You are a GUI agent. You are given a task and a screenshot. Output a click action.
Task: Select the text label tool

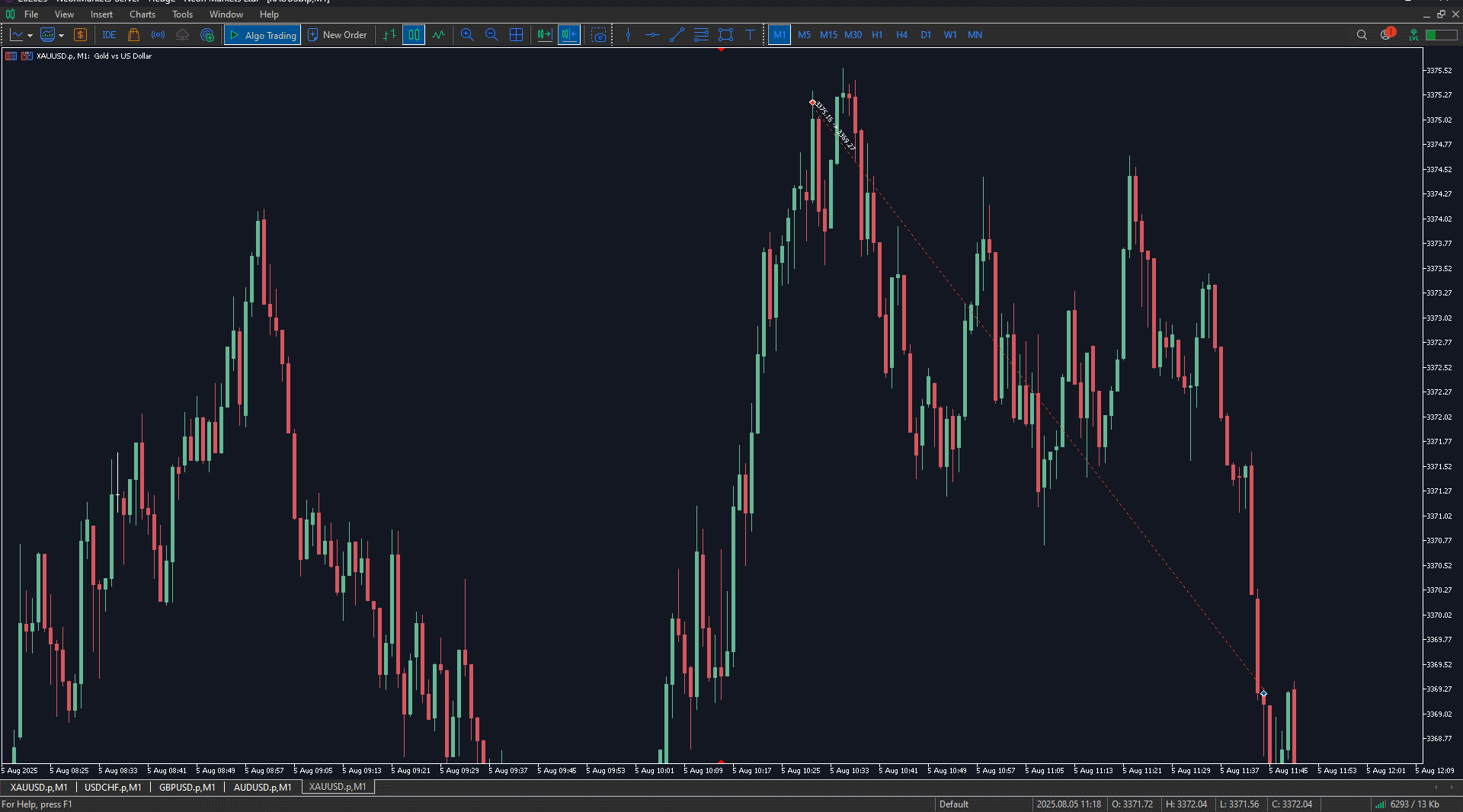(750, 35)
